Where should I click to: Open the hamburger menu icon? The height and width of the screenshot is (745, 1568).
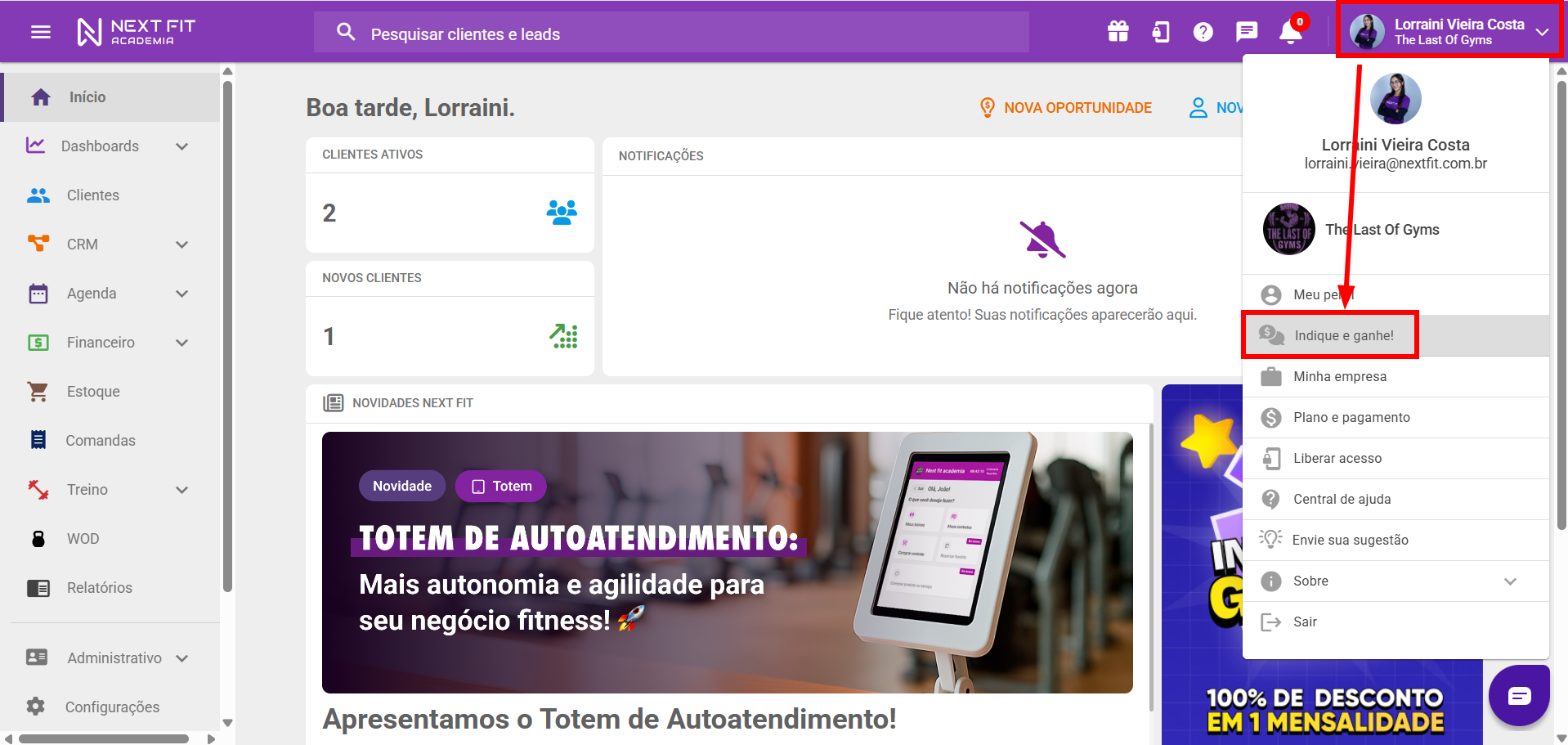point(41,32)
